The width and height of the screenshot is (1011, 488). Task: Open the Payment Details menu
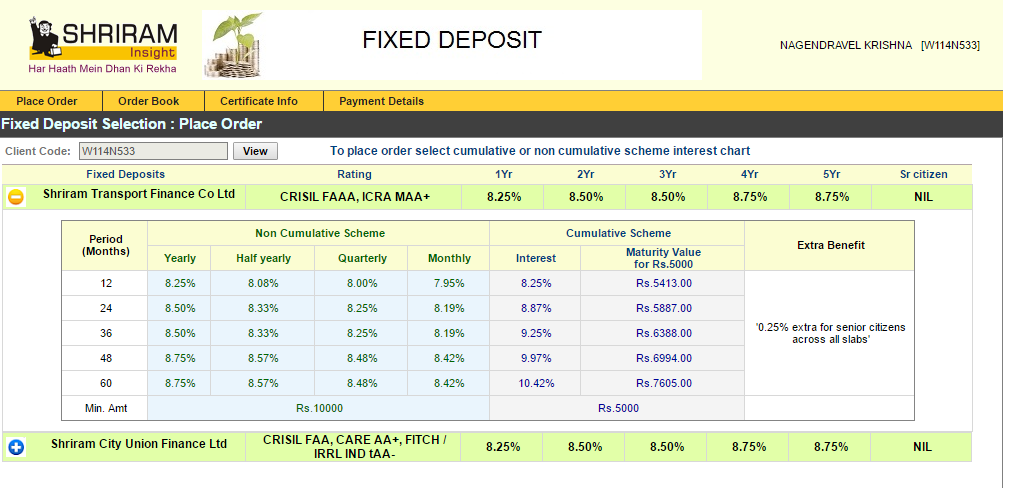click(381, 101)
